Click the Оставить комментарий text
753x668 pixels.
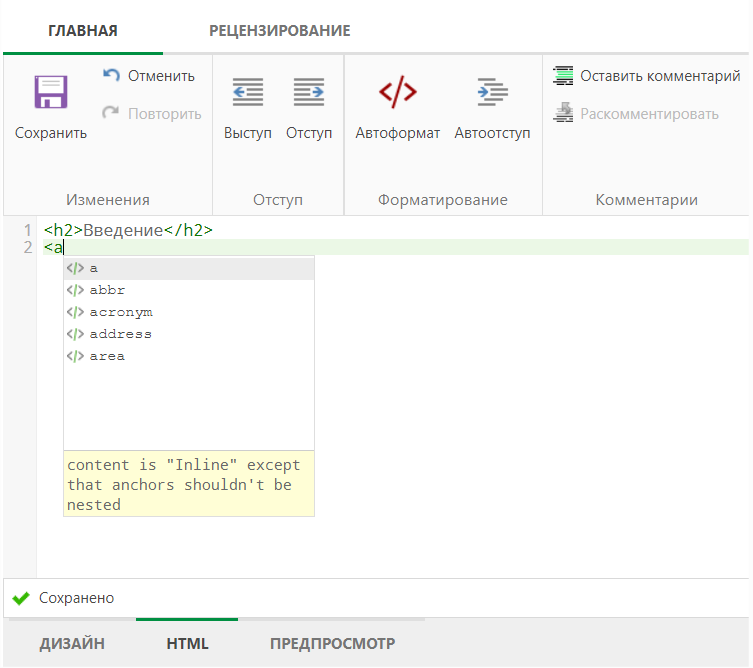[660, 76]
